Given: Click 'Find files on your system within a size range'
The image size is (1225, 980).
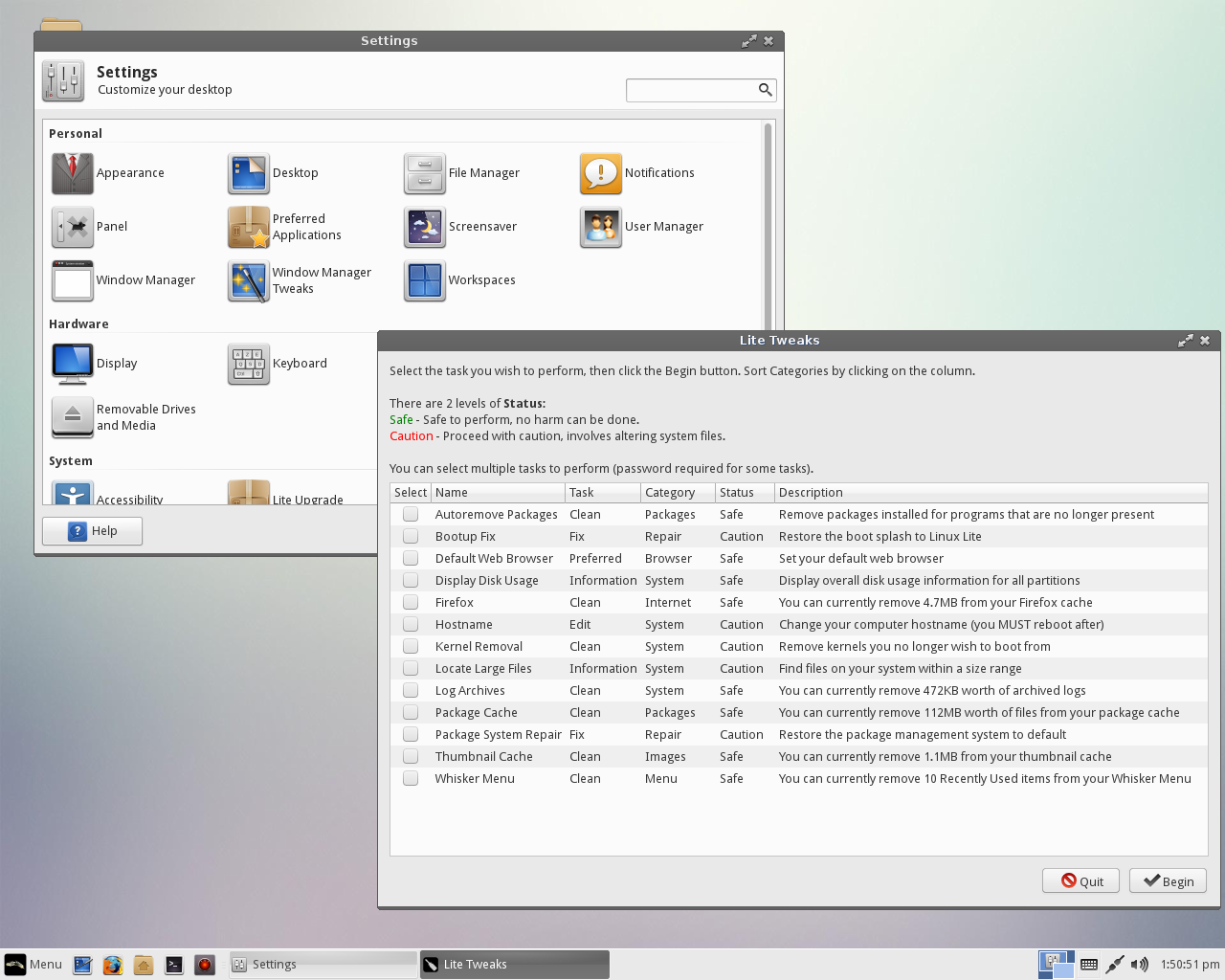Looking at the screenshot, I should click(x=901, y=669).
